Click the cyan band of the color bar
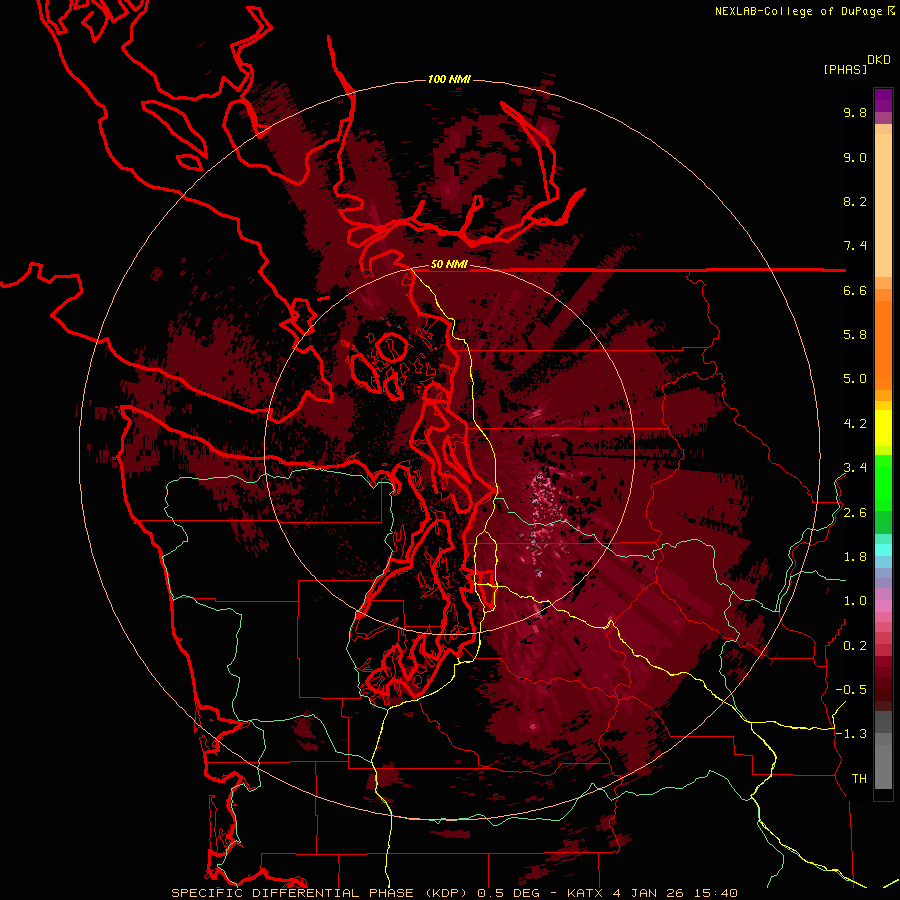This screenshot has width=900, height=900. tap(883, 550)
